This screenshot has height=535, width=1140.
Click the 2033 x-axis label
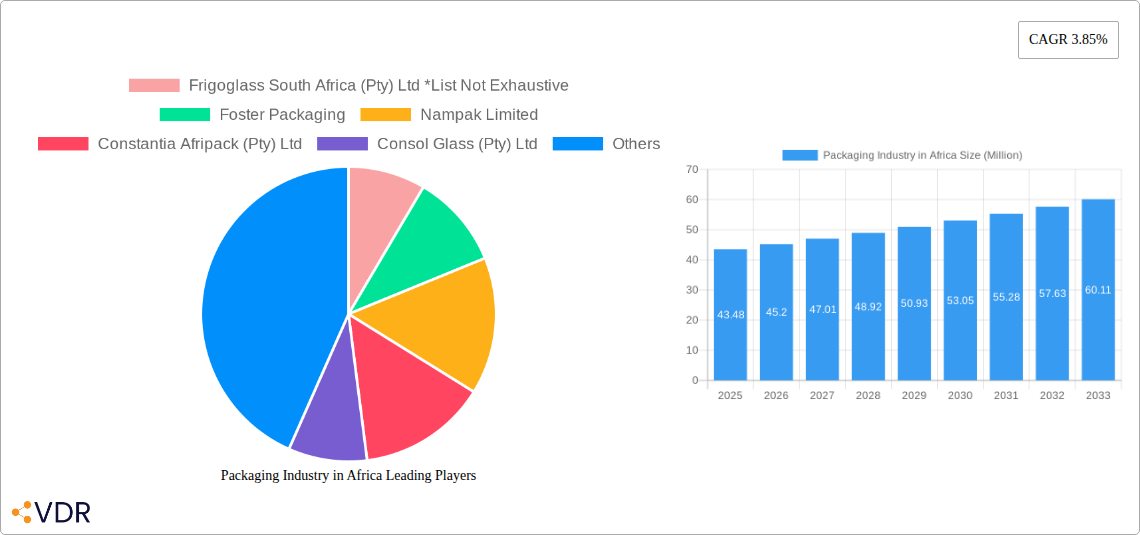1099,395
